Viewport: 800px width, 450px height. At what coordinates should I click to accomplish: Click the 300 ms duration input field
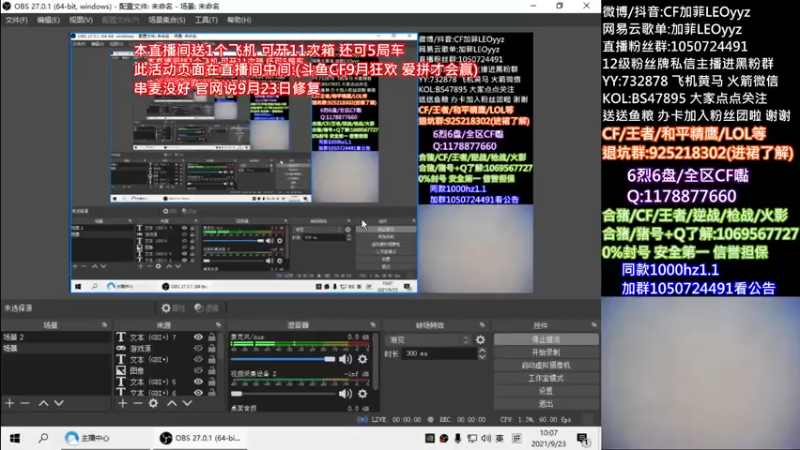(x=440, y=354)
